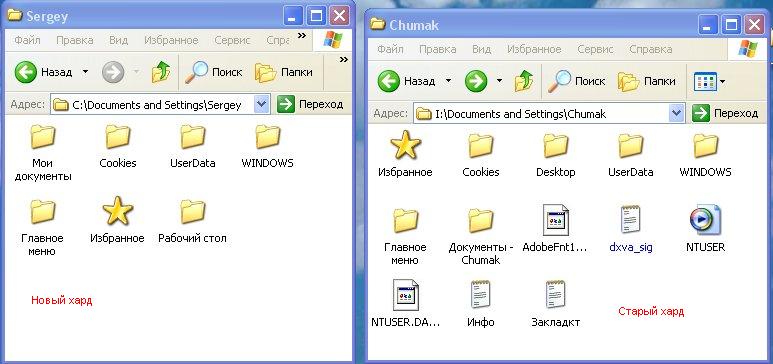Expand Назад history dropdown in Sergey window
The height and width of the screenshot is (364, 773).
coord(85,72)
